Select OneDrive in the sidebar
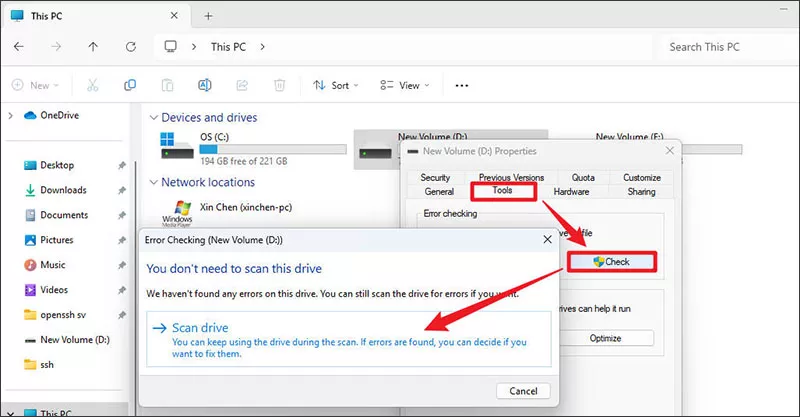 52,115
